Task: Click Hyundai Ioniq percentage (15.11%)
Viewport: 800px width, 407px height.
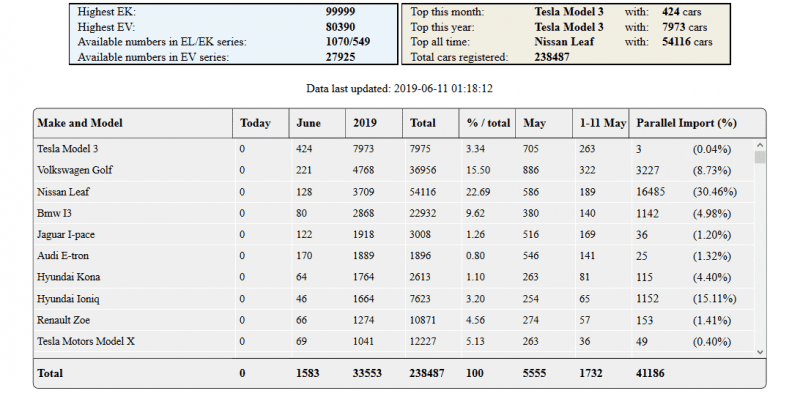Action: coord(714,299)
